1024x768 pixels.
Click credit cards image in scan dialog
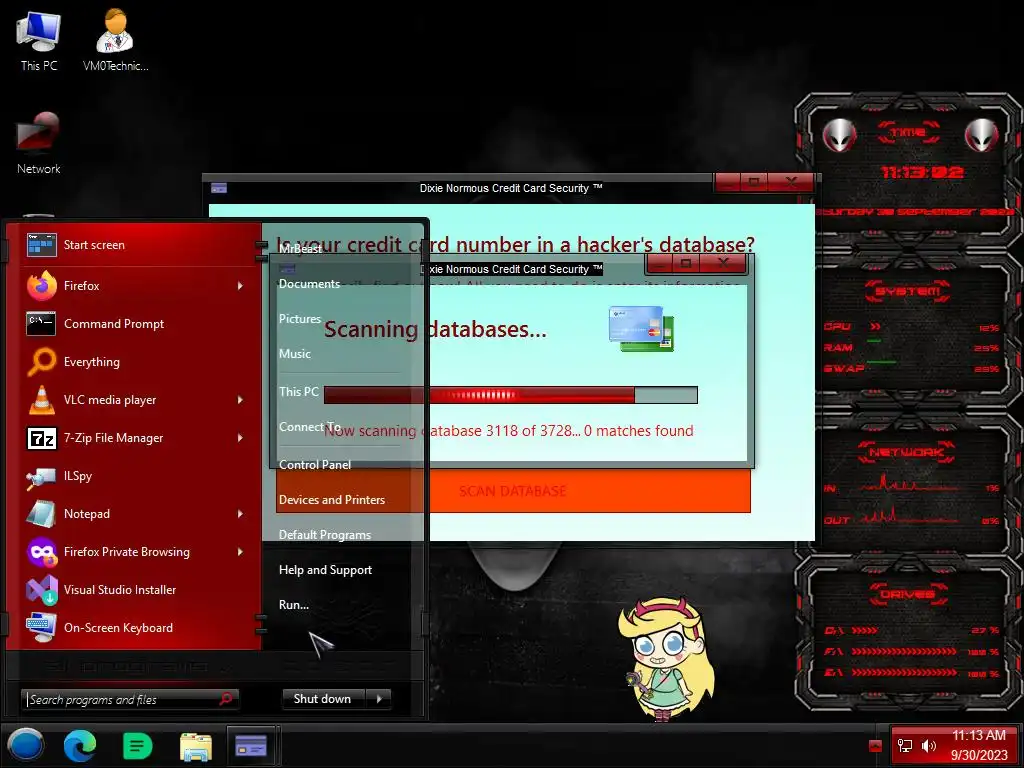(x=641, y=328)
